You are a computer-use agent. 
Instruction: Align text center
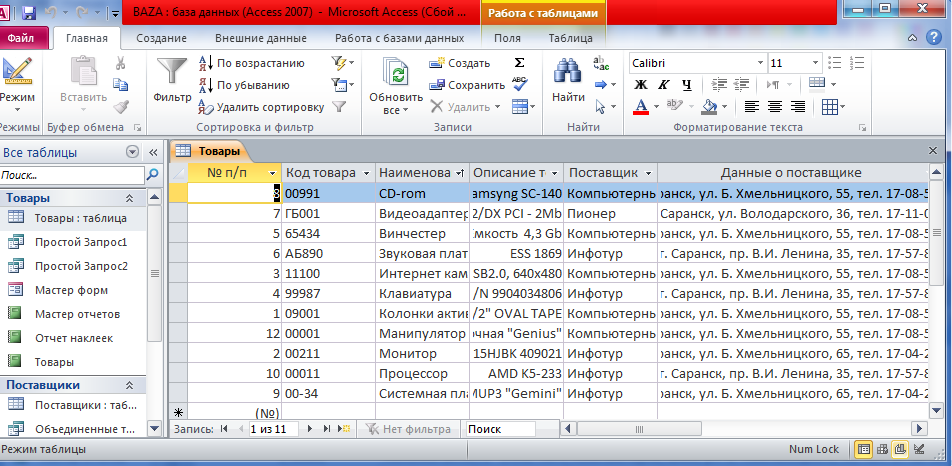click(x=775, y=107)
